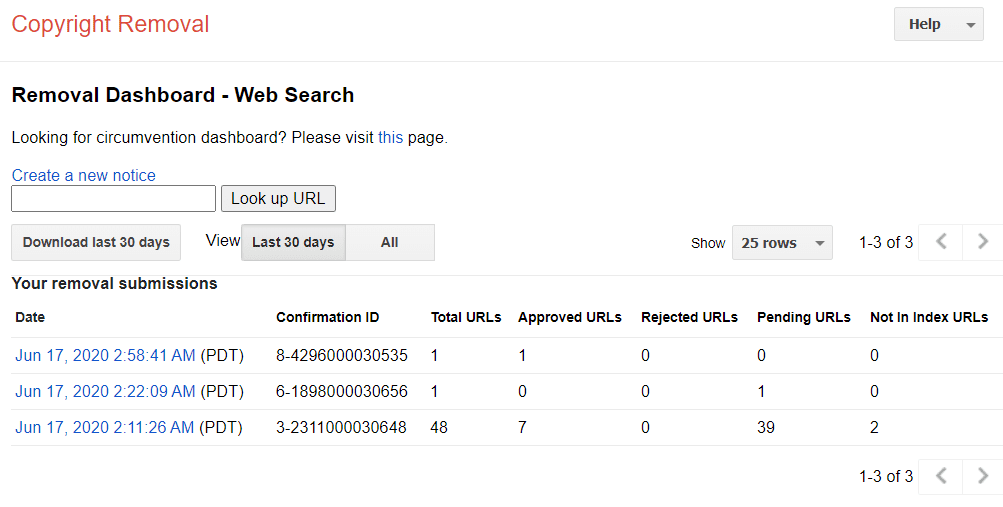This screenshot has width=1003, height=507.
Task: Open the Jun 17, 2020 2:11:26 AM submission
Action: [x=105, y=427]
